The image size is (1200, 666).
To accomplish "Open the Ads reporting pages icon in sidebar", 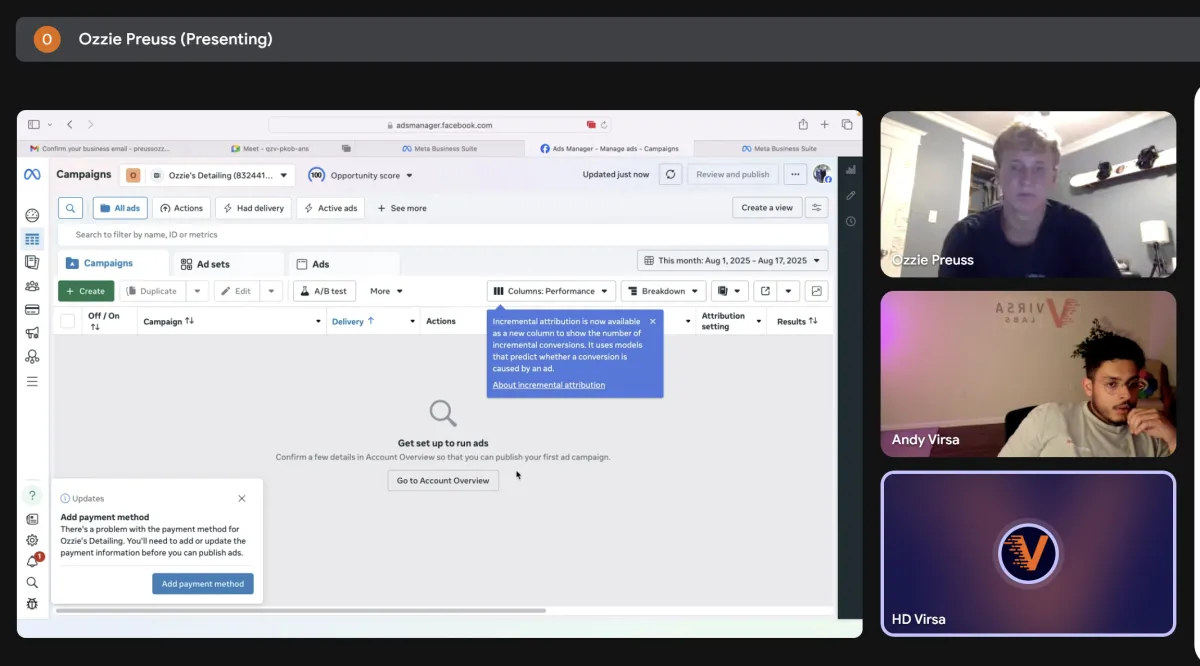I will tap(32, 262).
